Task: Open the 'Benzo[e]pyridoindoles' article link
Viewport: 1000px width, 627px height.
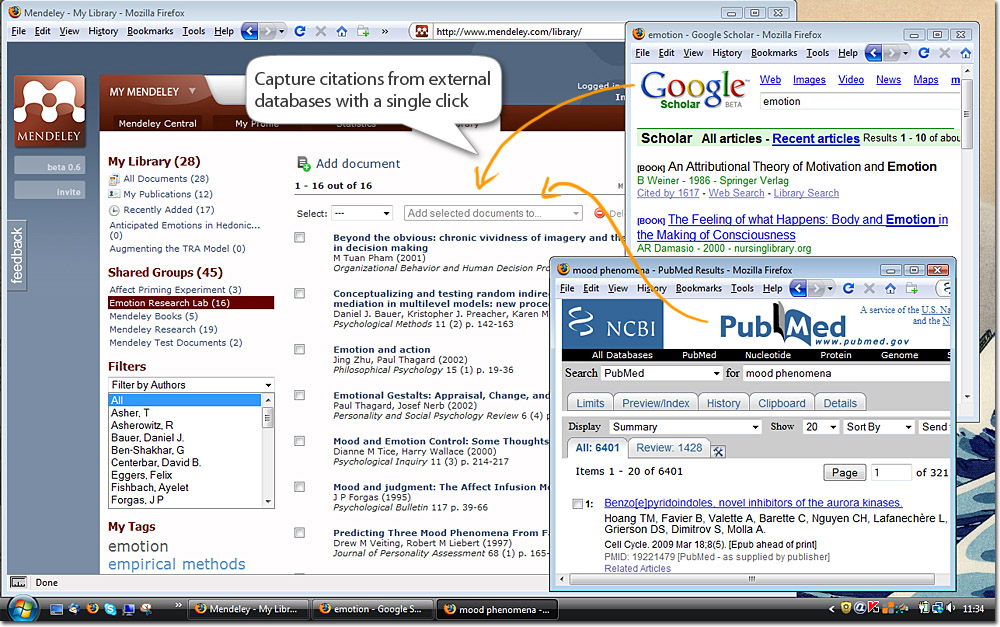Action: (x=753, y=503)
